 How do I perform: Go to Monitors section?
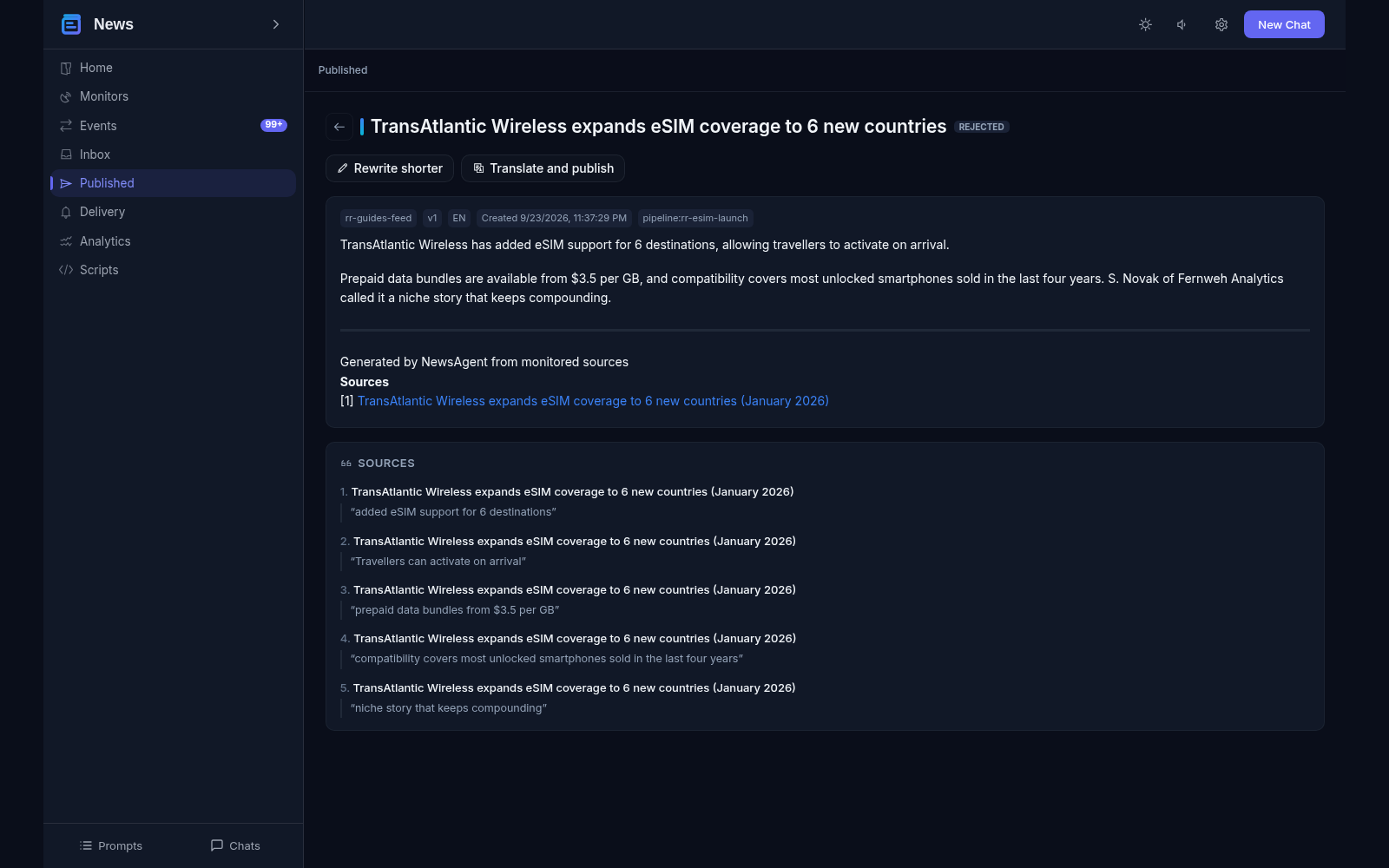[x=174, y=96]
